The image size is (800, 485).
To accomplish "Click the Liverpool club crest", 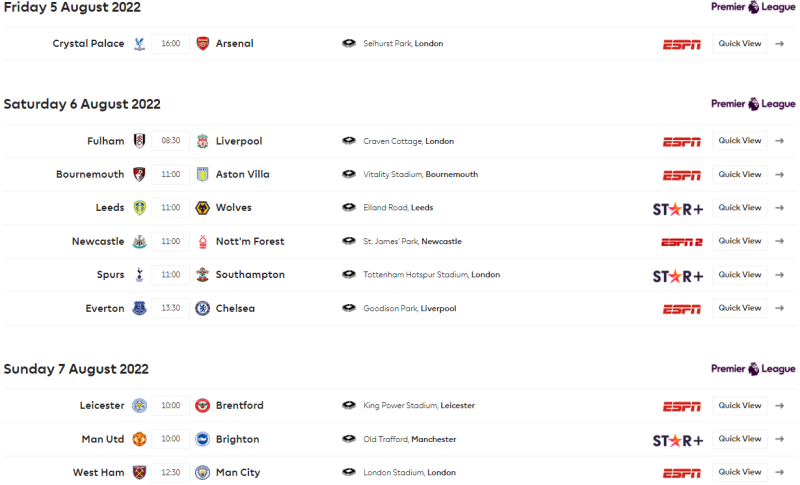I will (x=203, y=141).
